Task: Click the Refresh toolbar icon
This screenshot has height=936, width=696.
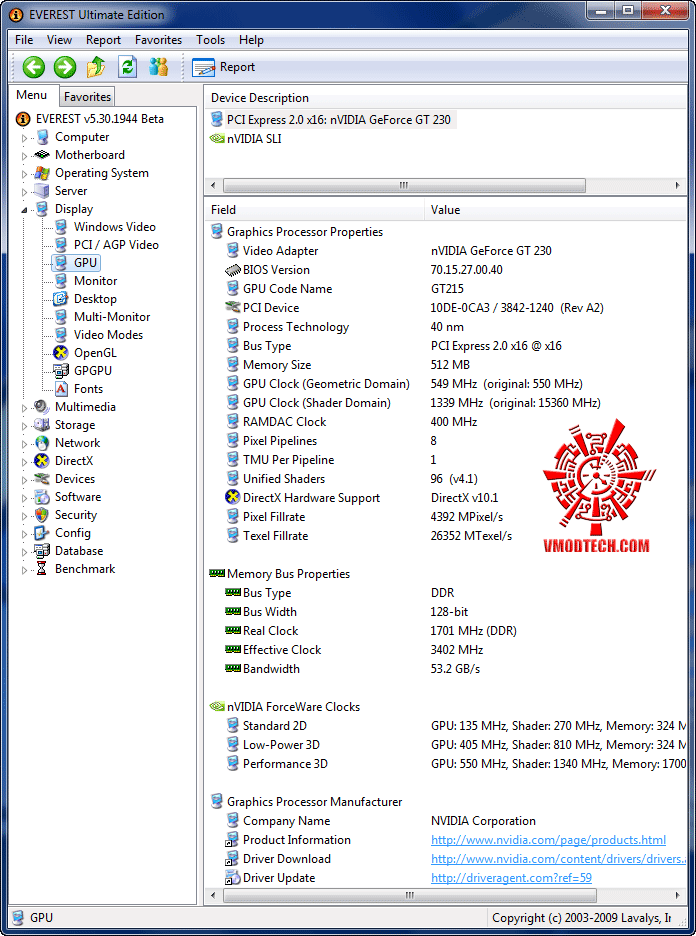Action: click(127, 67)
